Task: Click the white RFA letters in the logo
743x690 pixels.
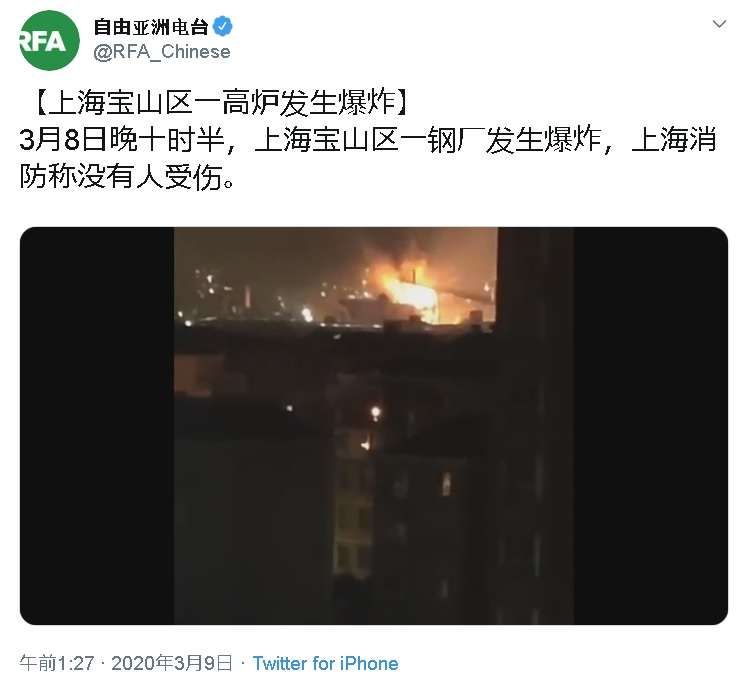Action: [43, 41]
